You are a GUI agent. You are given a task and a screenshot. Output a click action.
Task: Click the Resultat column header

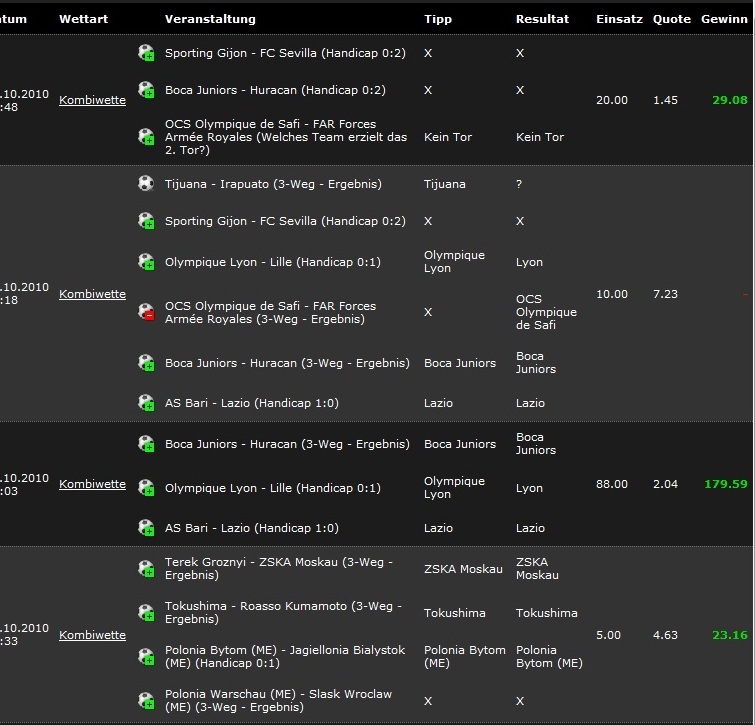(542, 19)
